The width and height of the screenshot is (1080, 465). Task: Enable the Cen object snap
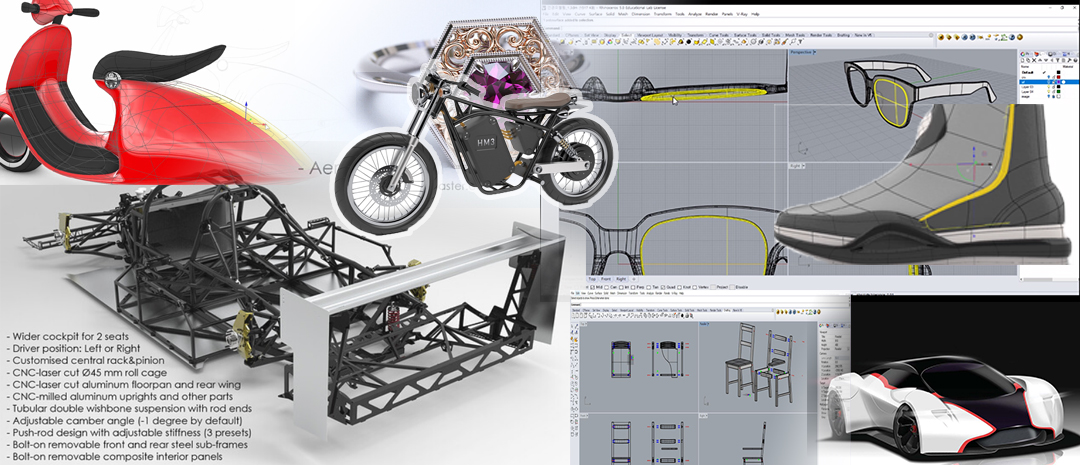pos(607,287)
